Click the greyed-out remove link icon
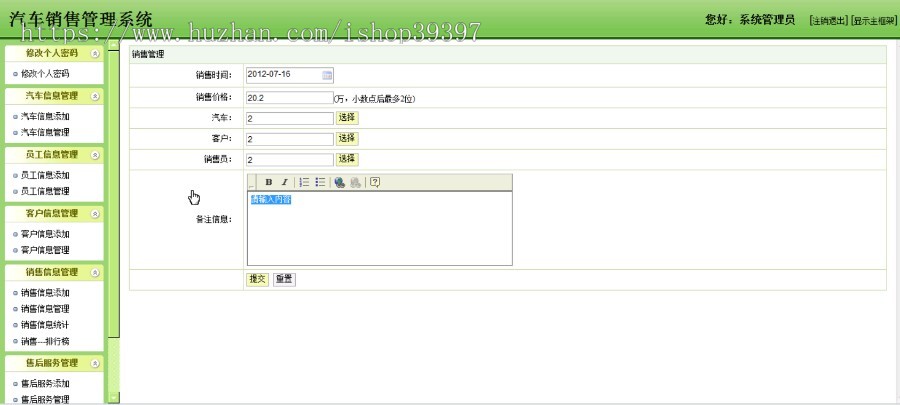Image resolution: width=900 pixels, height=405 pixels. click(356, 182)
